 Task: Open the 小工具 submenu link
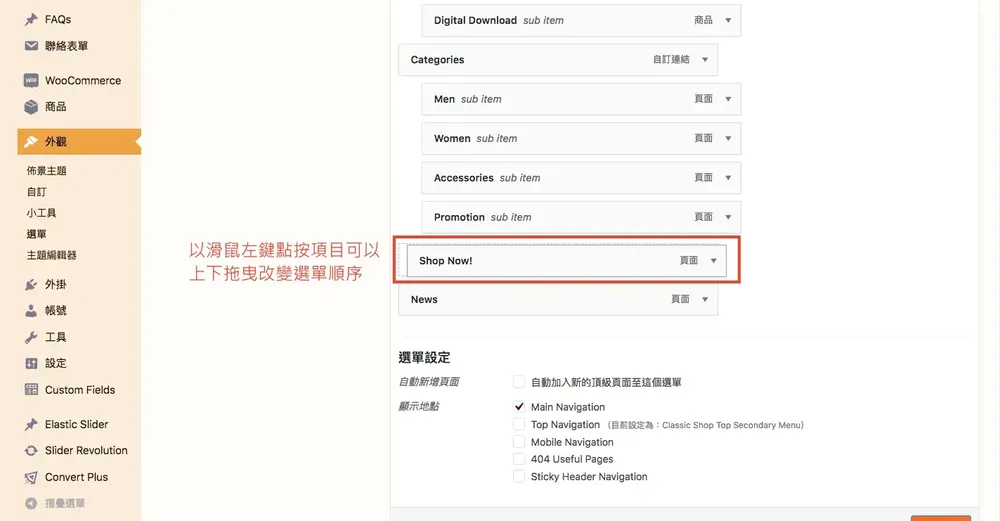[x=41, y=213]
